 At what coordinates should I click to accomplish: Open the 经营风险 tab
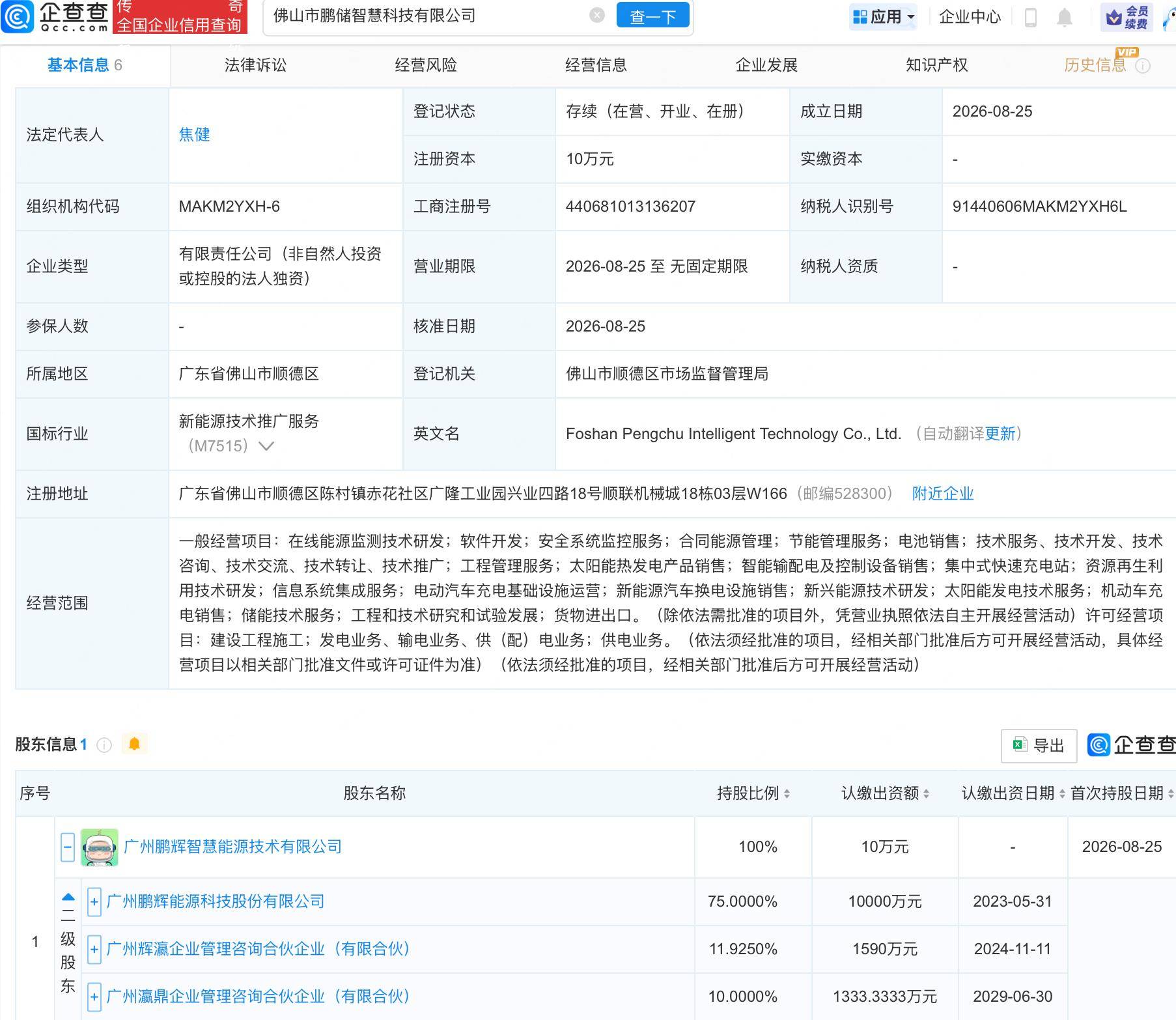coord(426,65)
